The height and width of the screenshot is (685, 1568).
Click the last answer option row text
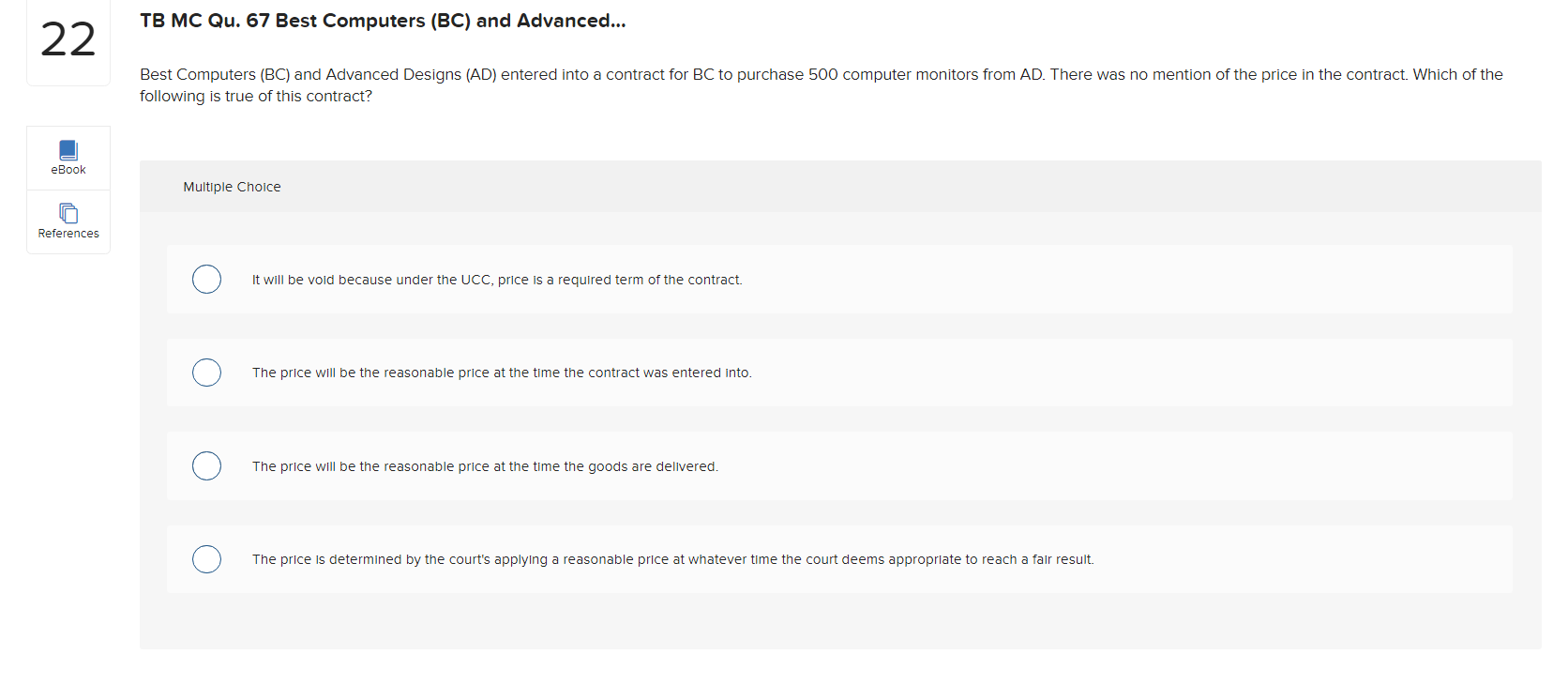point(672,559)
